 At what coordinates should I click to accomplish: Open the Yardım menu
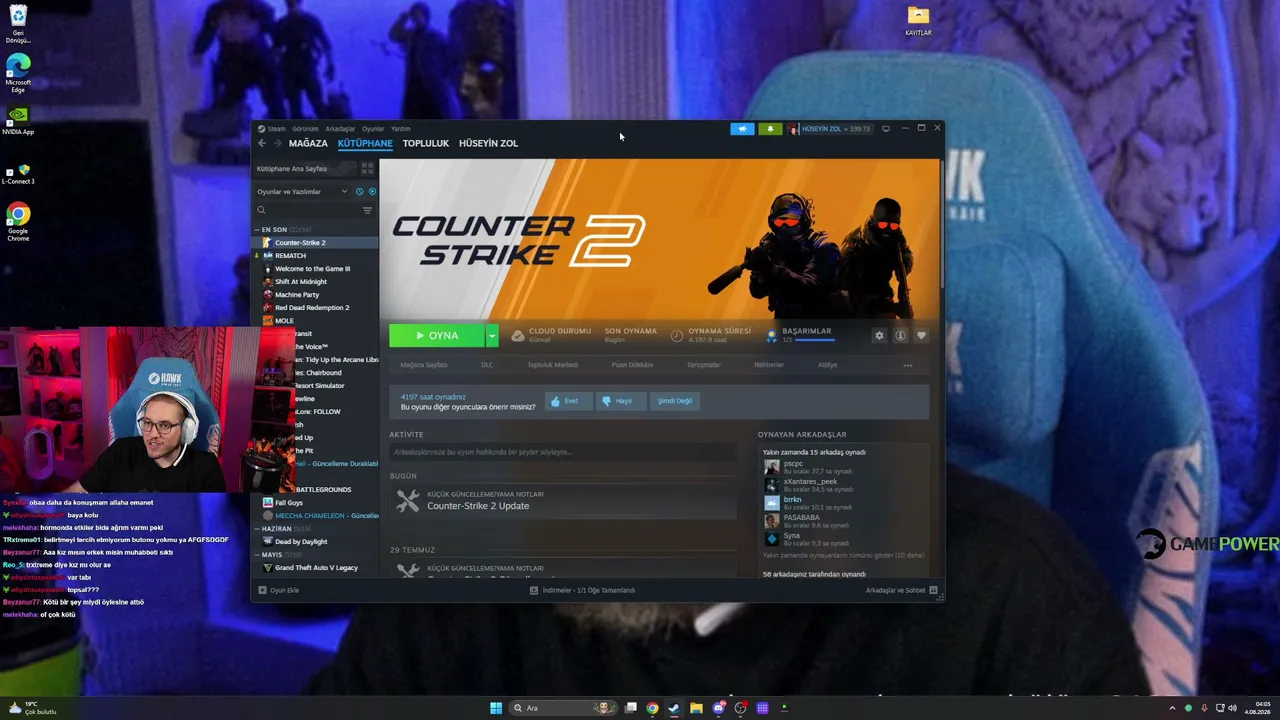(400, 129)
